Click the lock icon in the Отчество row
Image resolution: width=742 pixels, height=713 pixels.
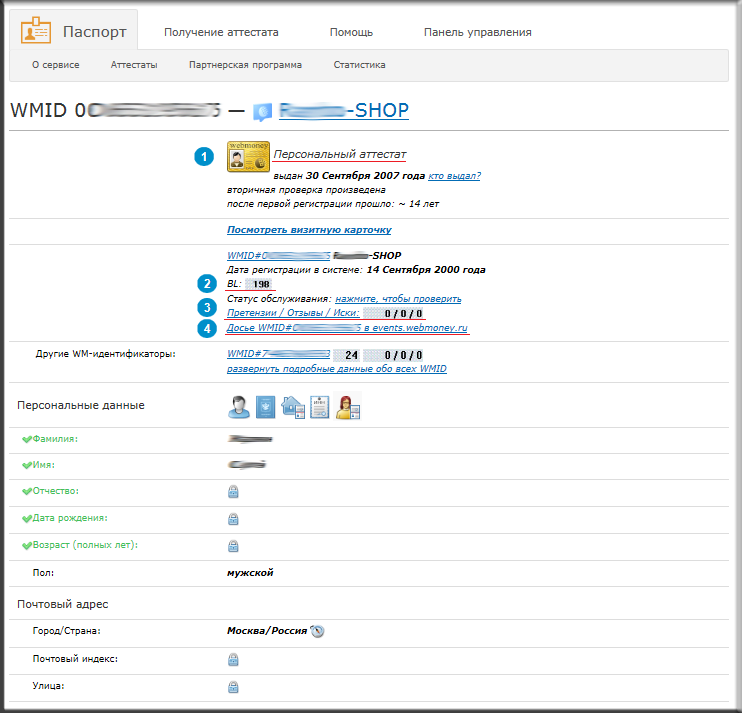(x=233, y=492)
